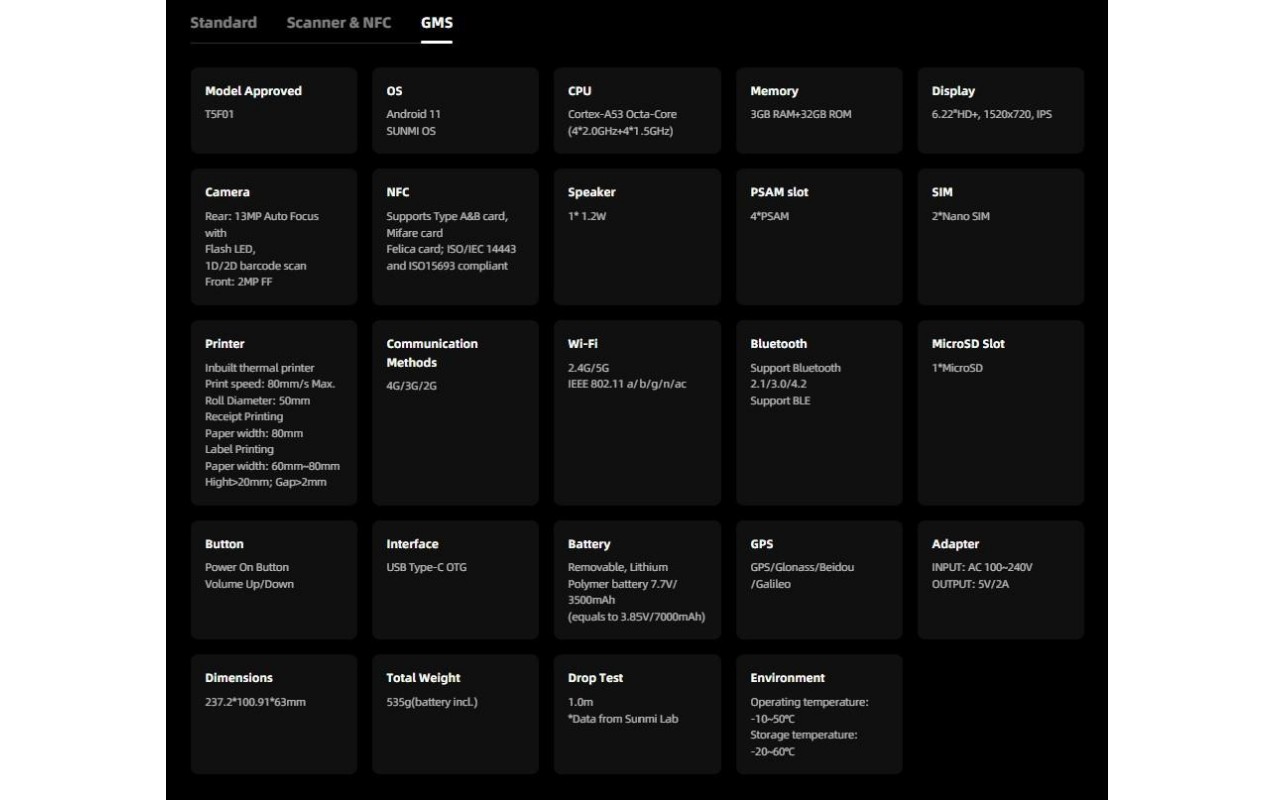Select the Communication Methods card
This screenshot has height=800, width=1275.
[455, 413]
